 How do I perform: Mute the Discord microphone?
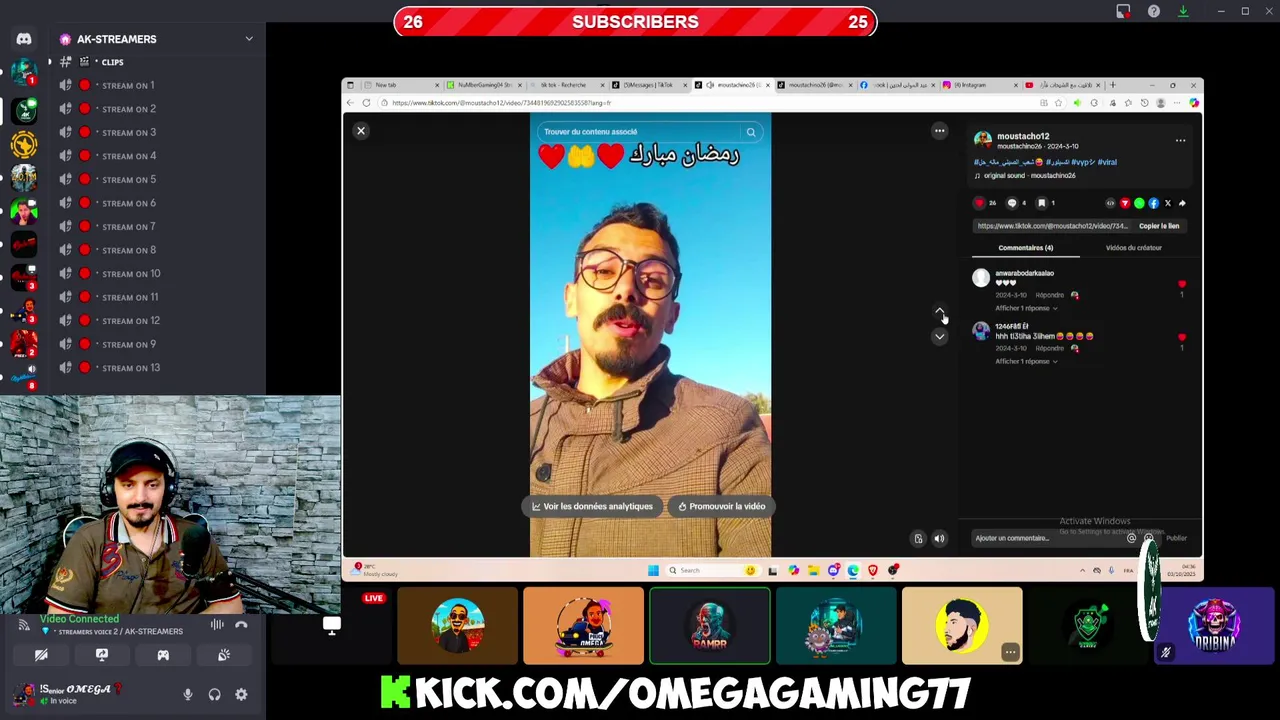(x=187, y=694)
